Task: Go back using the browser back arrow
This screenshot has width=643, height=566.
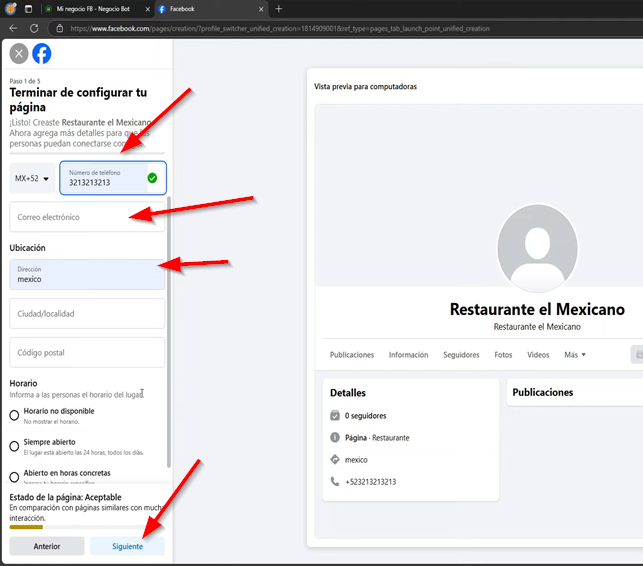Action: pos(13,28)
